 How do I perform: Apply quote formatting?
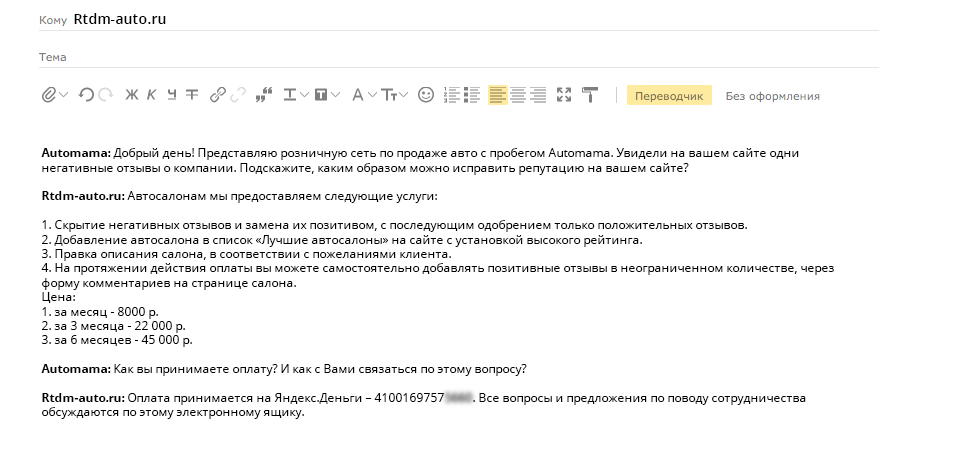pos(264,95)
